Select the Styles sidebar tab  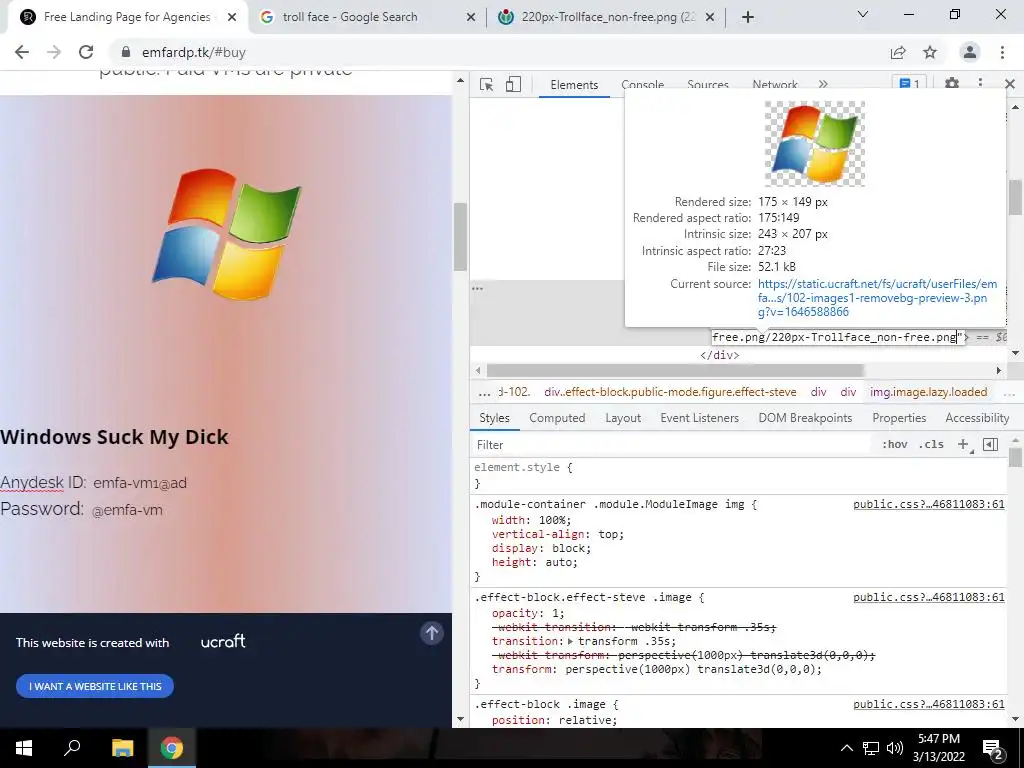click(x=494, y=418)
